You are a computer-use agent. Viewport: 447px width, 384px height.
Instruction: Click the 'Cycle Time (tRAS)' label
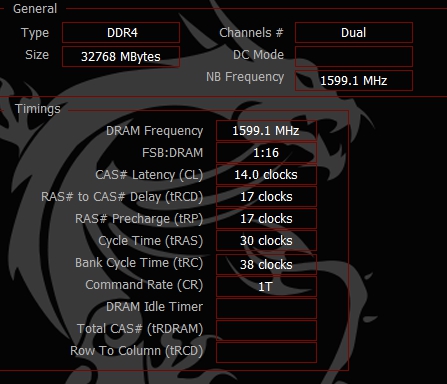tap(151, 241)
